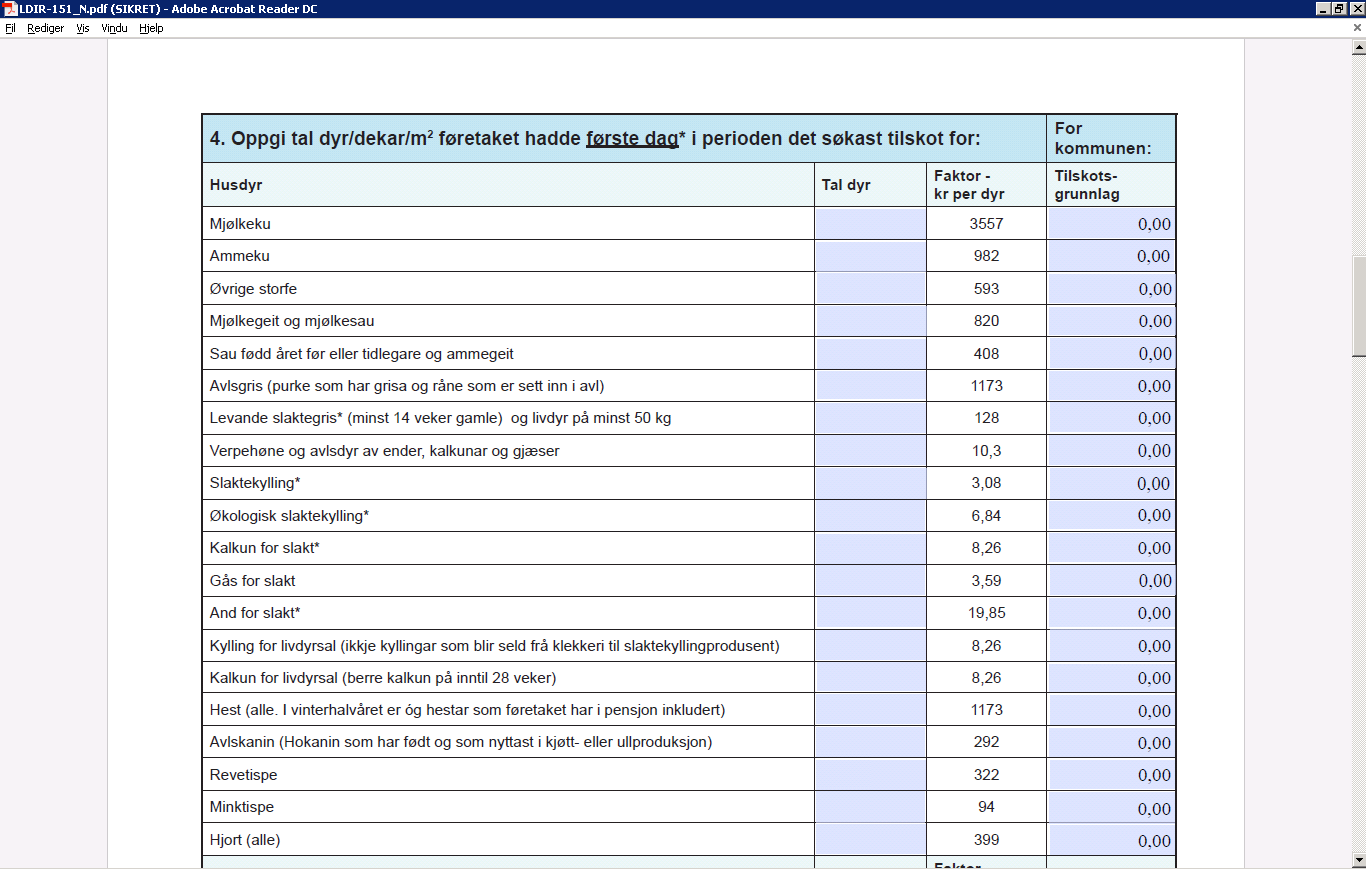Focus Tal dyr field for And for slakt
Screen dimensions: 1366x870
870,613
